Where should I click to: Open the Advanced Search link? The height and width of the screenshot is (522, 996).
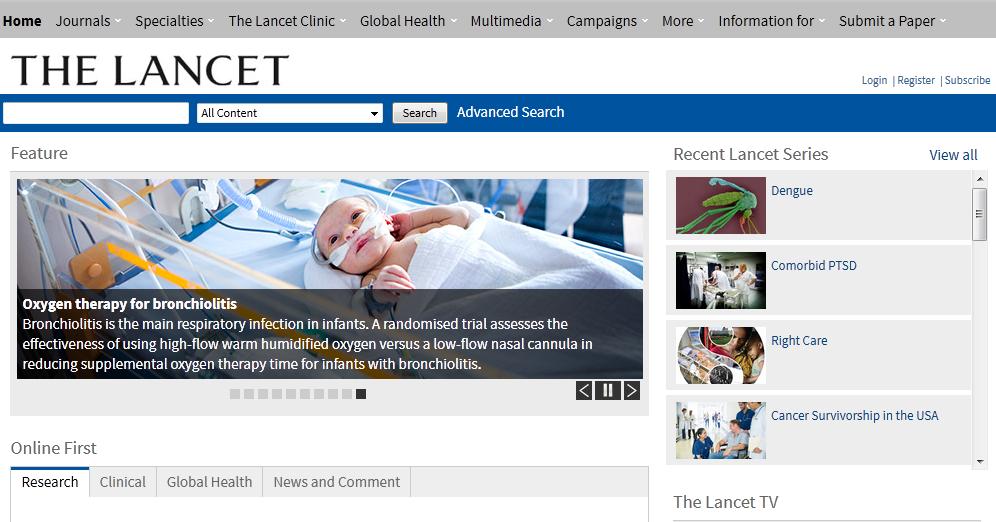(510, 112)
